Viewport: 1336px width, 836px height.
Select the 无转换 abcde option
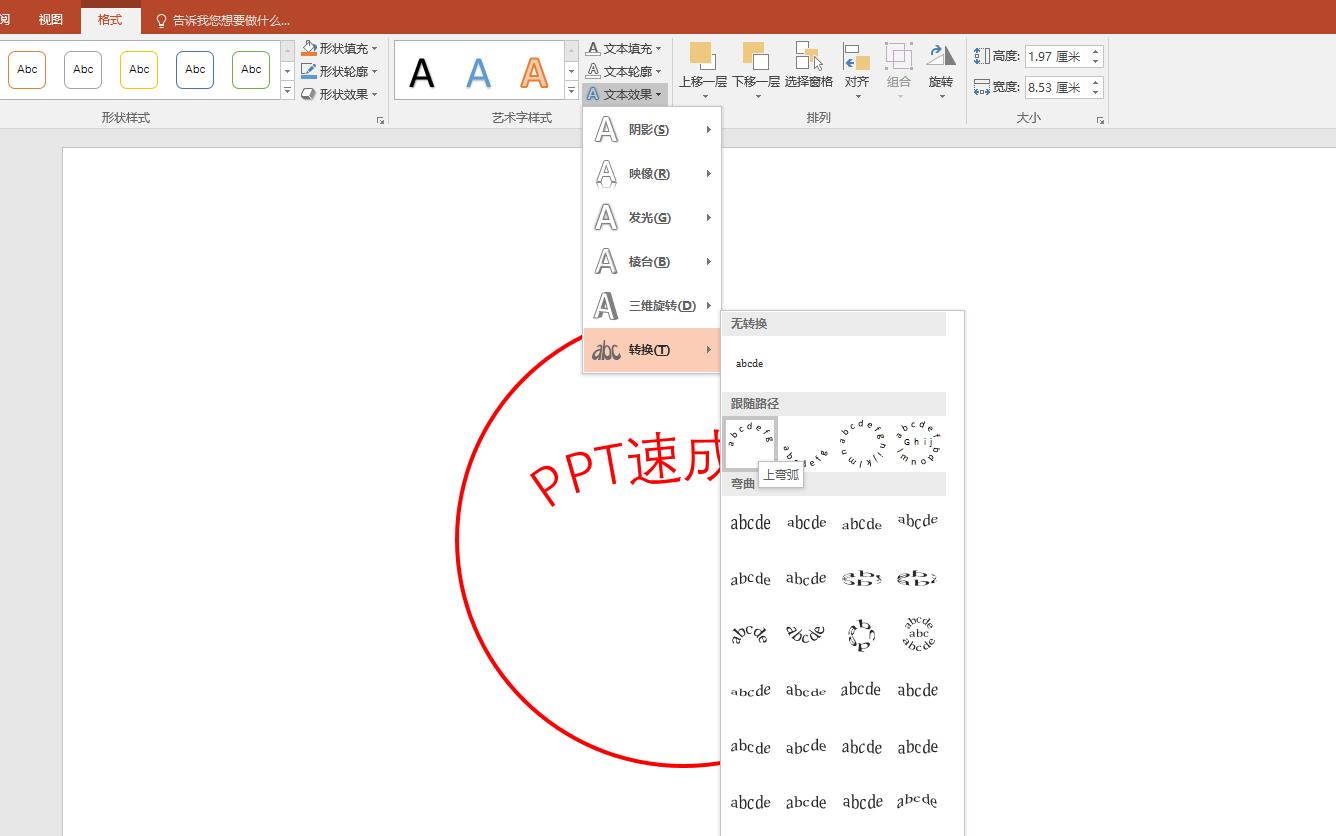point(749,363)
